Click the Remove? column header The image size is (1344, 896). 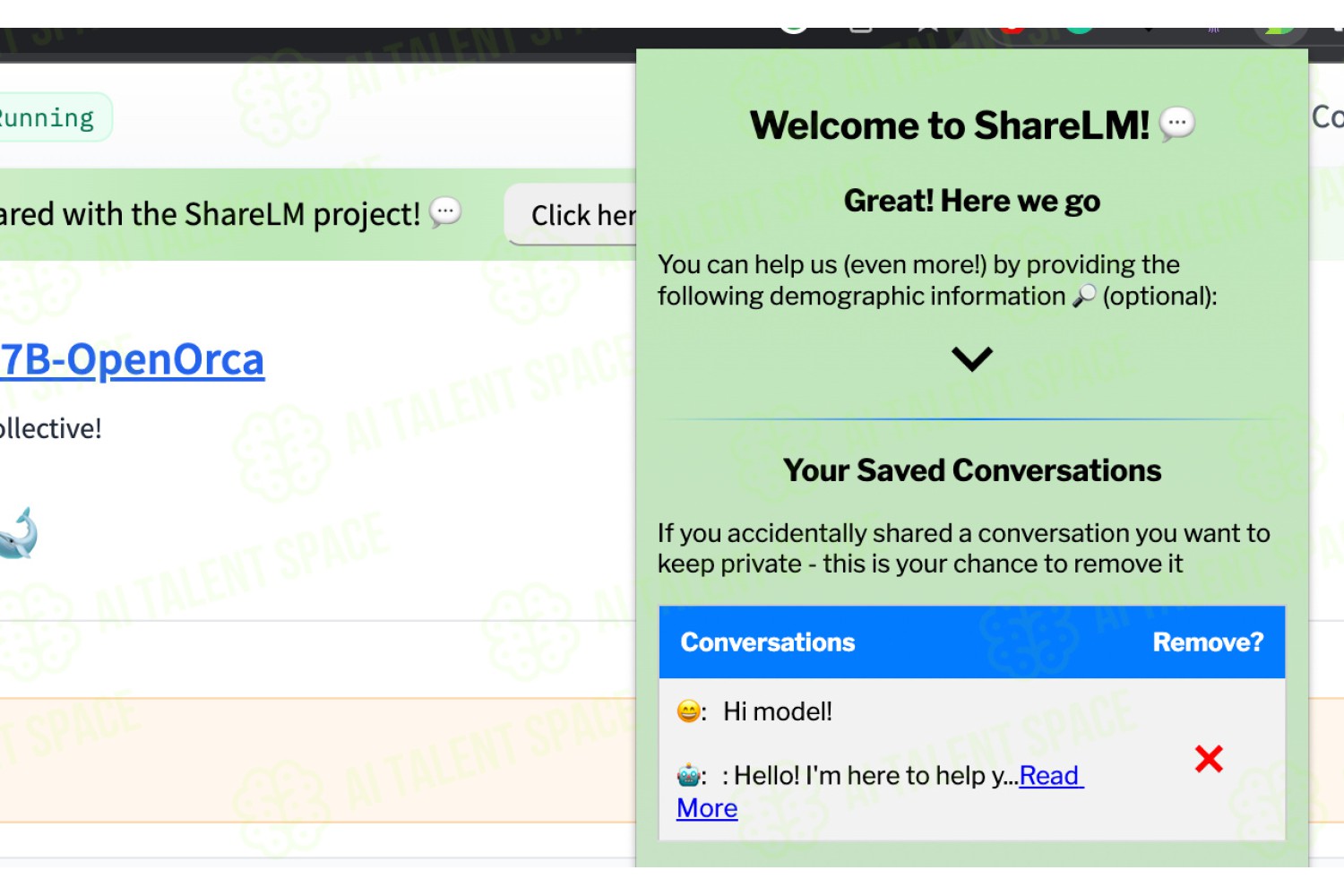coord(1208,642)
